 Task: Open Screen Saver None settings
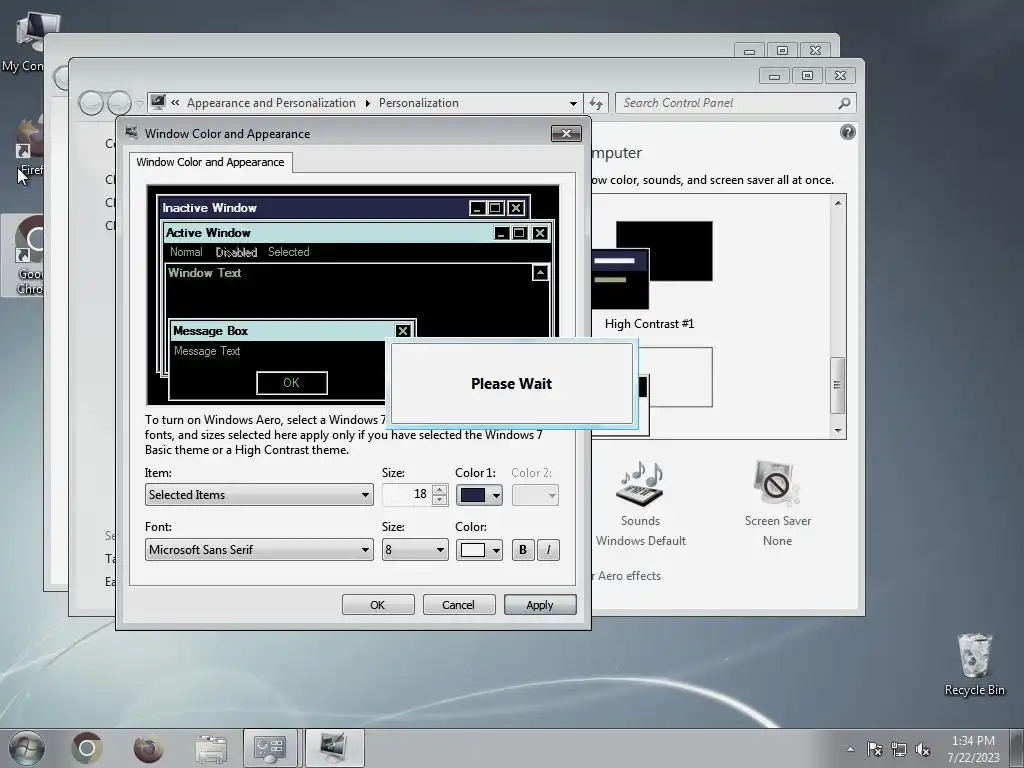point(777,503)
